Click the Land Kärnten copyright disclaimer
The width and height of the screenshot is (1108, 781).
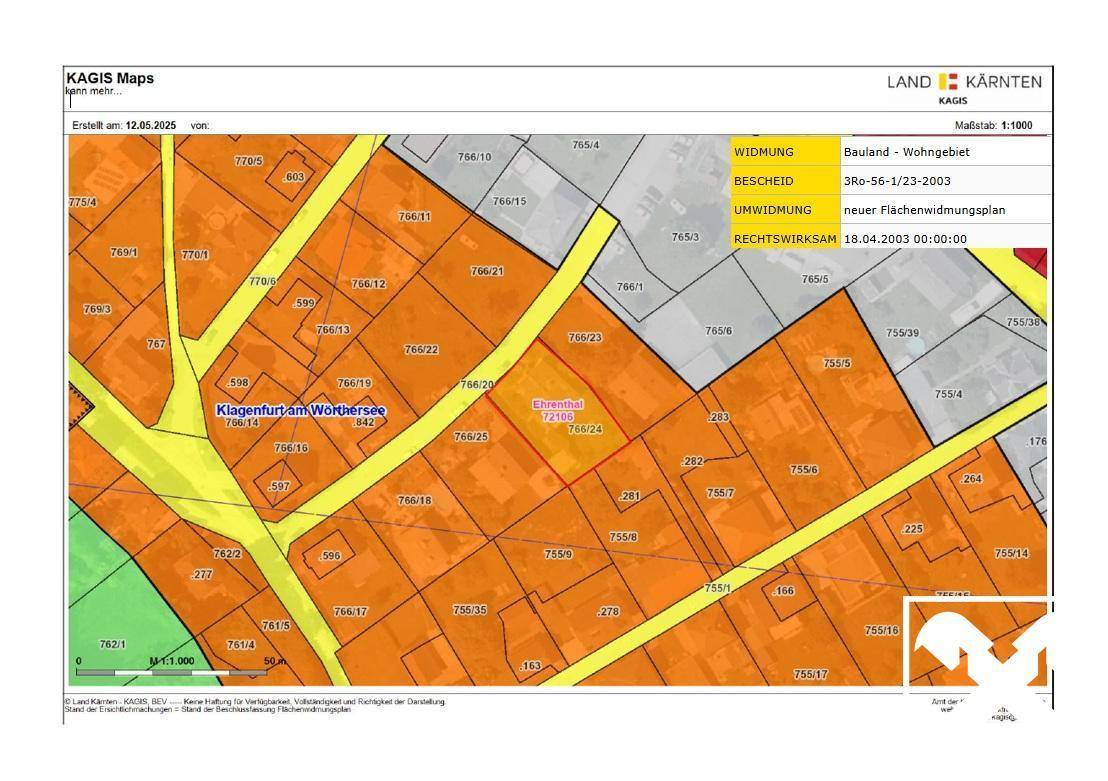click(x=254, y=705)
